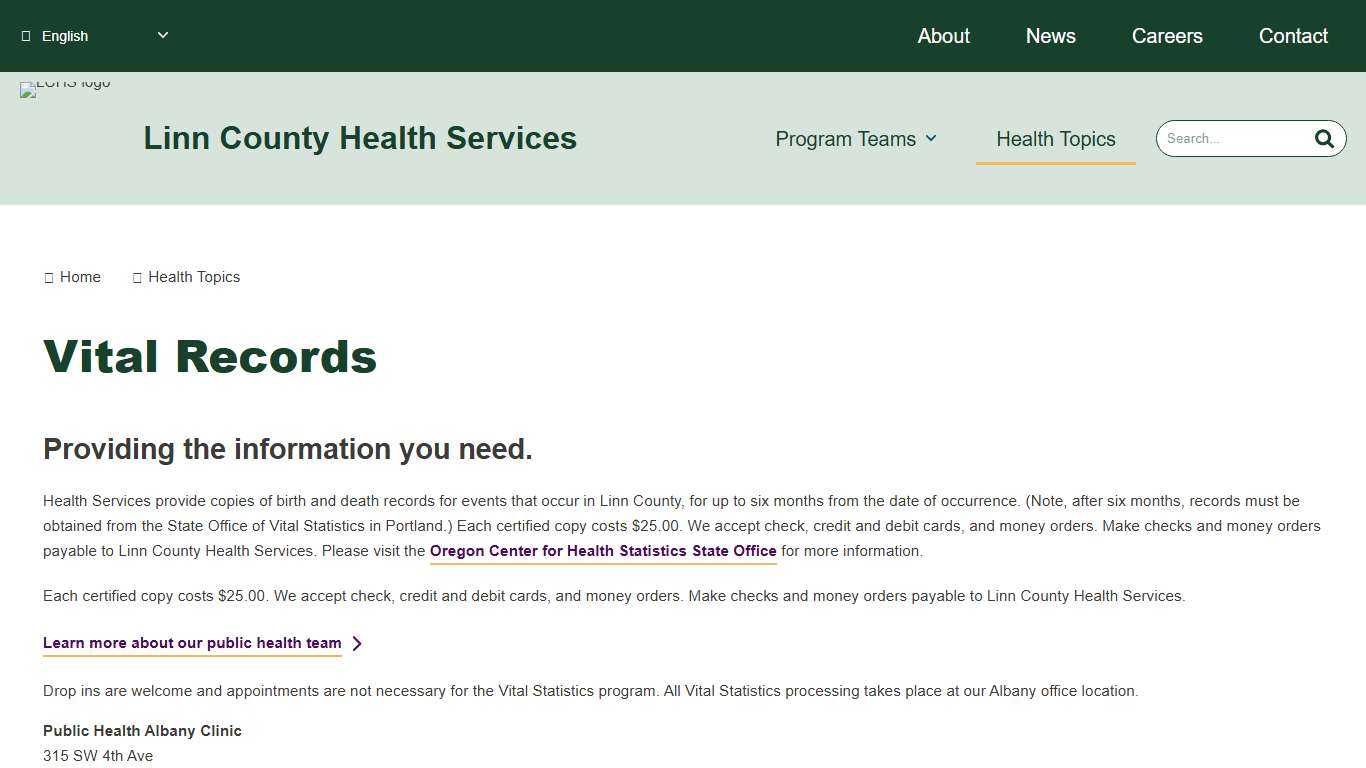Image resolution: width=1366 pixels, height=768 pixels.
Task: Click the Linn County Health Services heading
Action: pos(360,138)
